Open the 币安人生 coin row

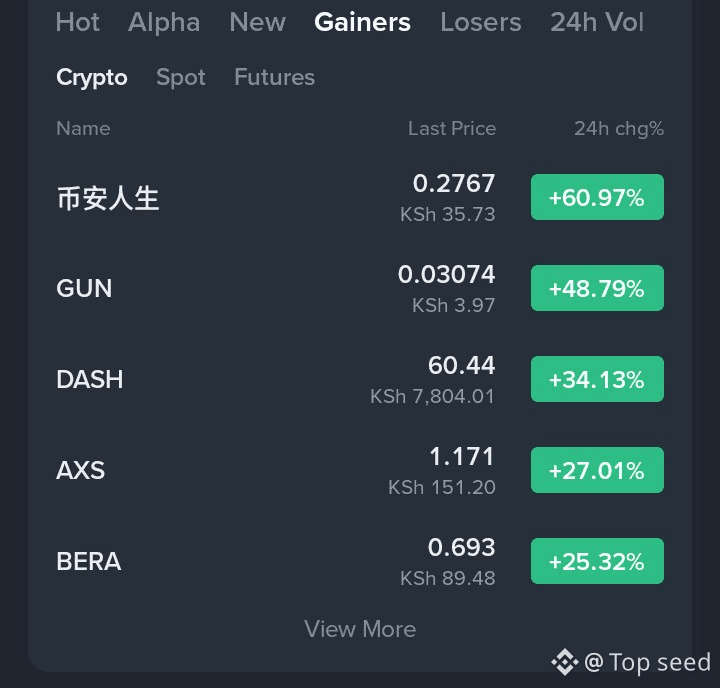108,198
